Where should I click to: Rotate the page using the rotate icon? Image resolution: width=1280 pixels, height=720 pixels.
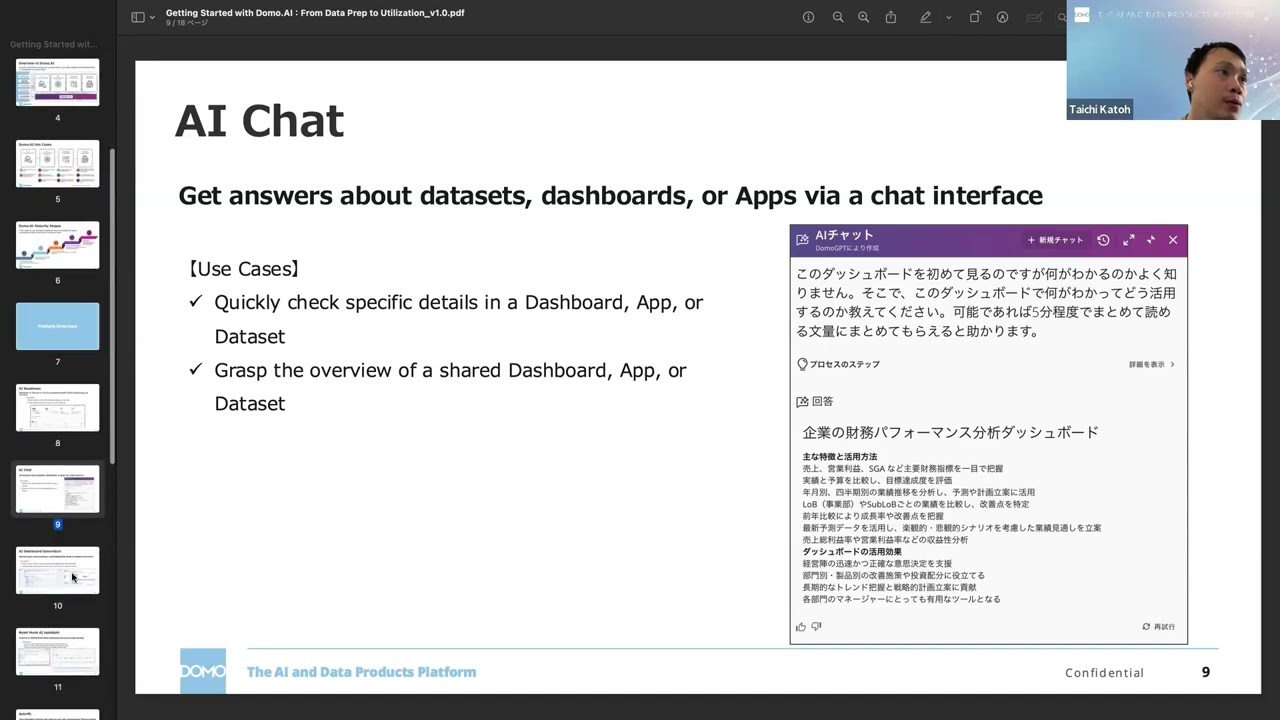coord(975,17)
